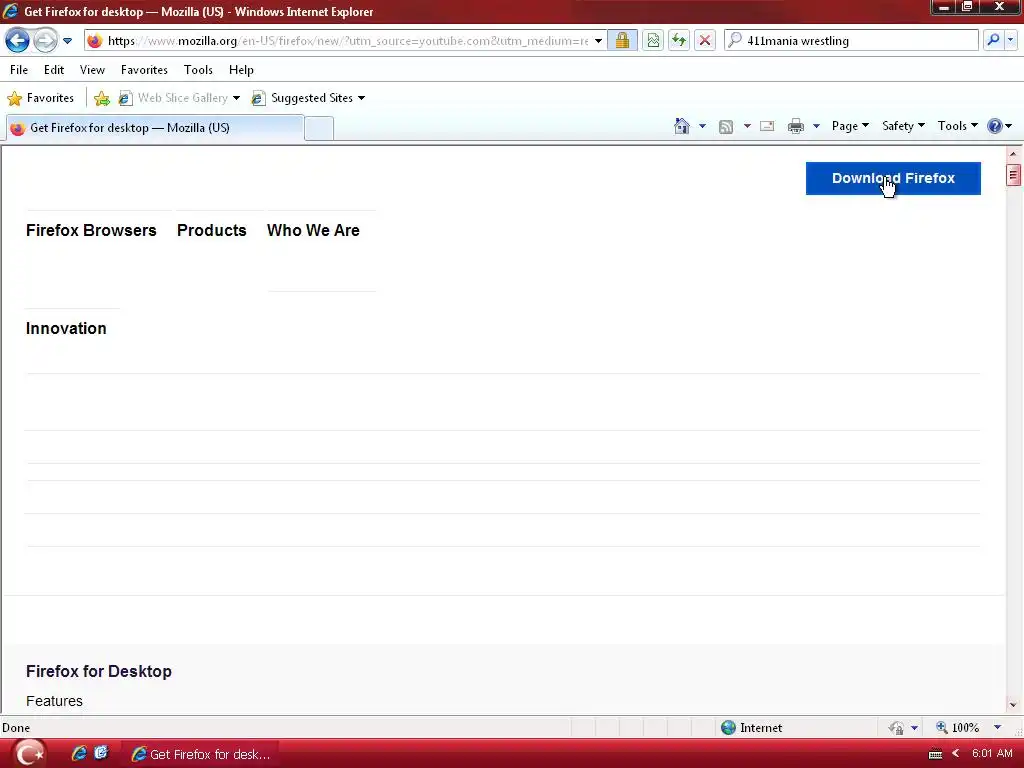
Task: Open Web Slice Gallery
Action: coord(179,98)
